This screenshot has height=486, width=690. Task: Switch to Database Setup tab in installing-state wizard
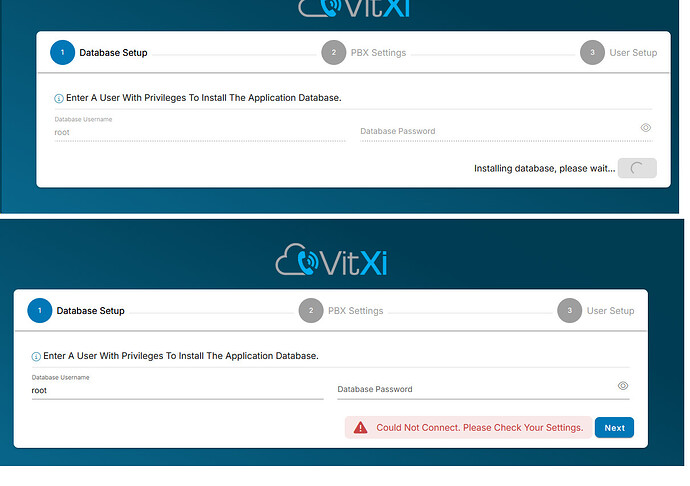[113, 53]
